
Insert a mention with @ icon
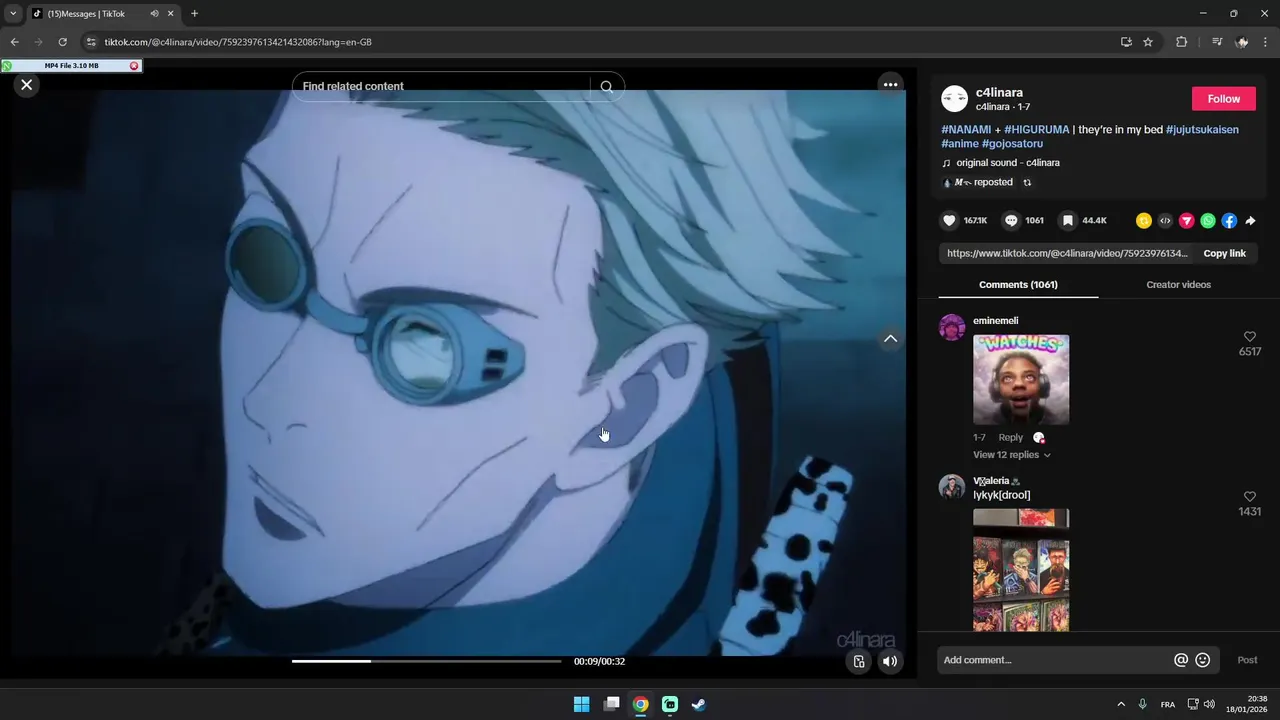(1181, 660)
